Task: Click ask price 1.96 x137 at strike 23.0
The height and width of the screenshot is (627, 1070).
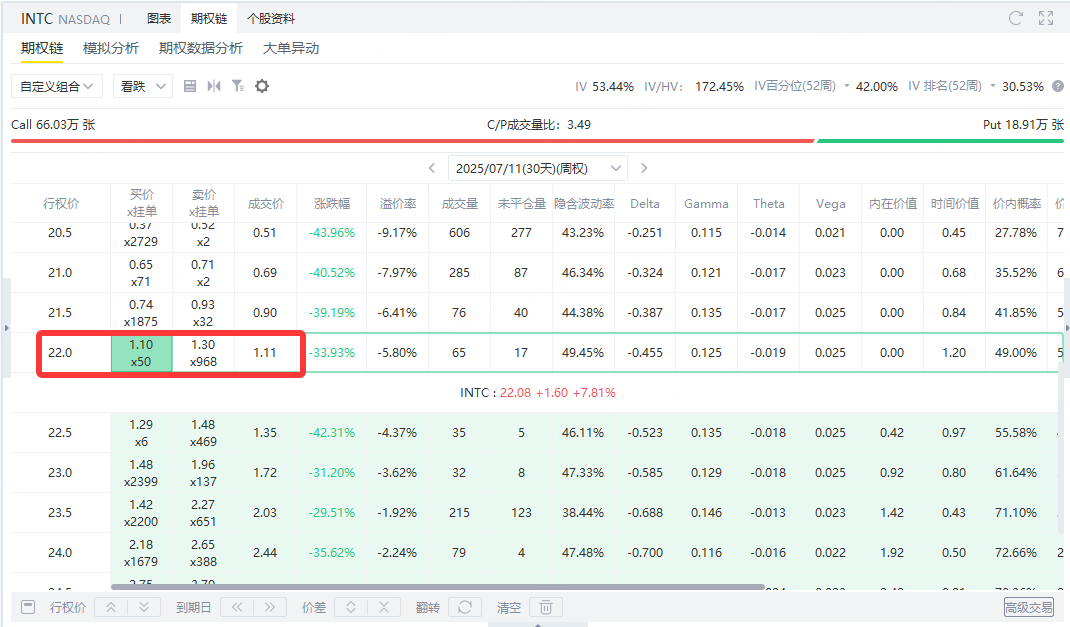Action: point(203,473)
